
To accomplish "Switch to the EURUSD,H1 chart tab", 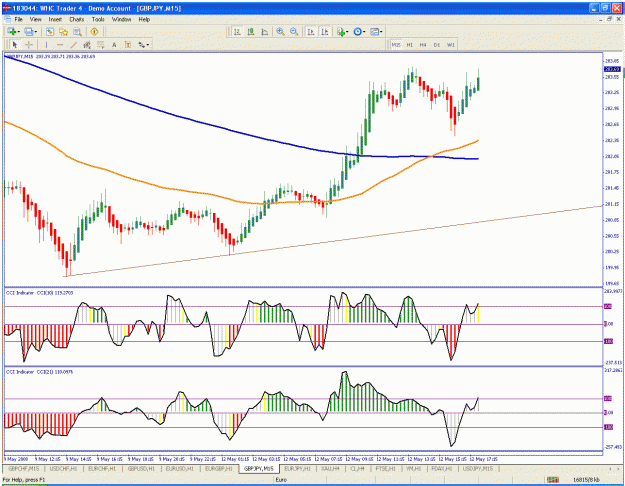I will [x=180, y=468].
